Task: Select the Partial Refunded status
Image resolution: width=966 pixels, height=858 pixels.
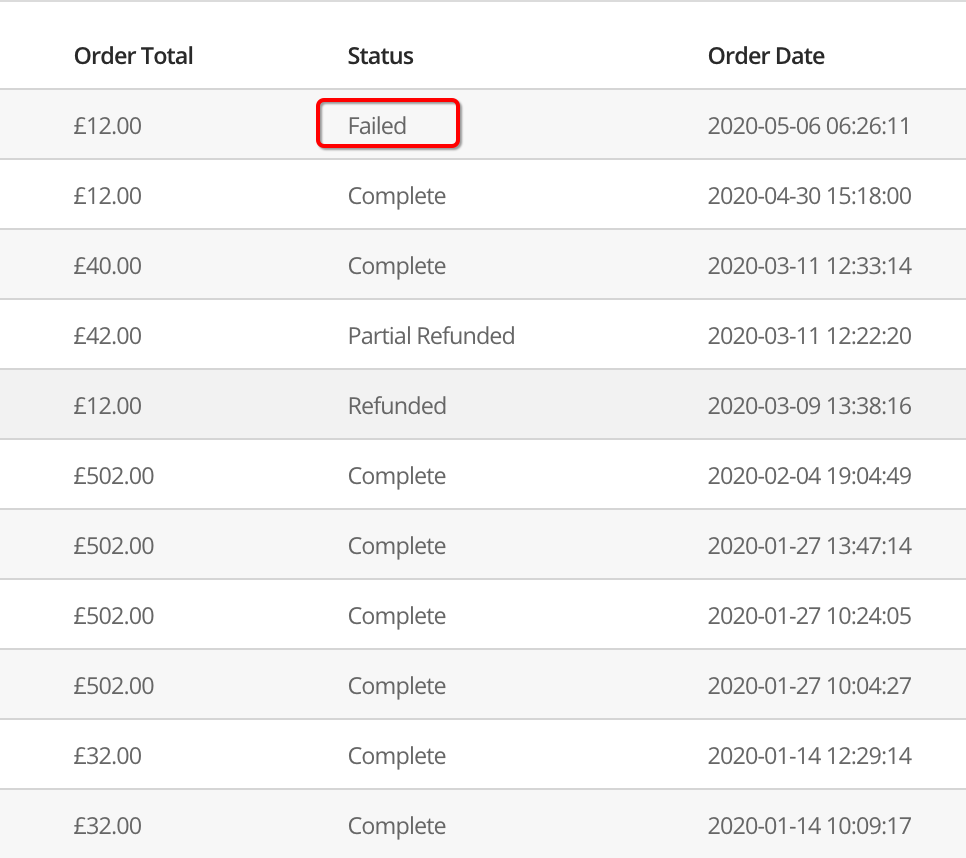Action: pos(431,336)
